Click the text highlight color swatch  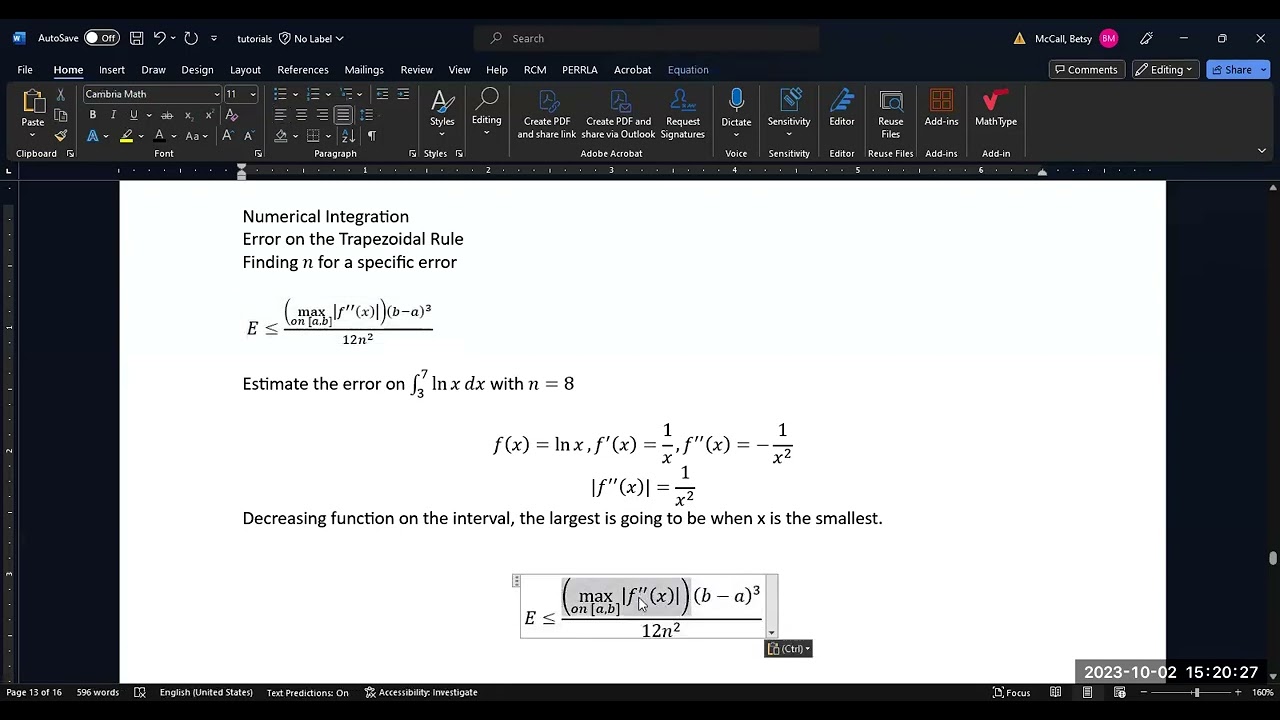tap(126, 136)
